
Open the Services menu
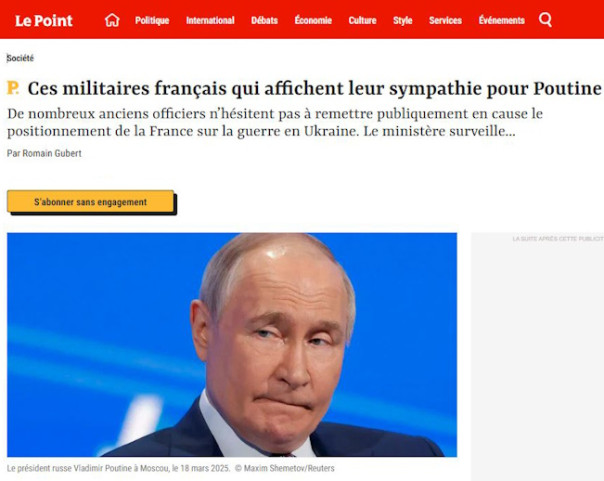pyautogui.click(x=445, y=20)
